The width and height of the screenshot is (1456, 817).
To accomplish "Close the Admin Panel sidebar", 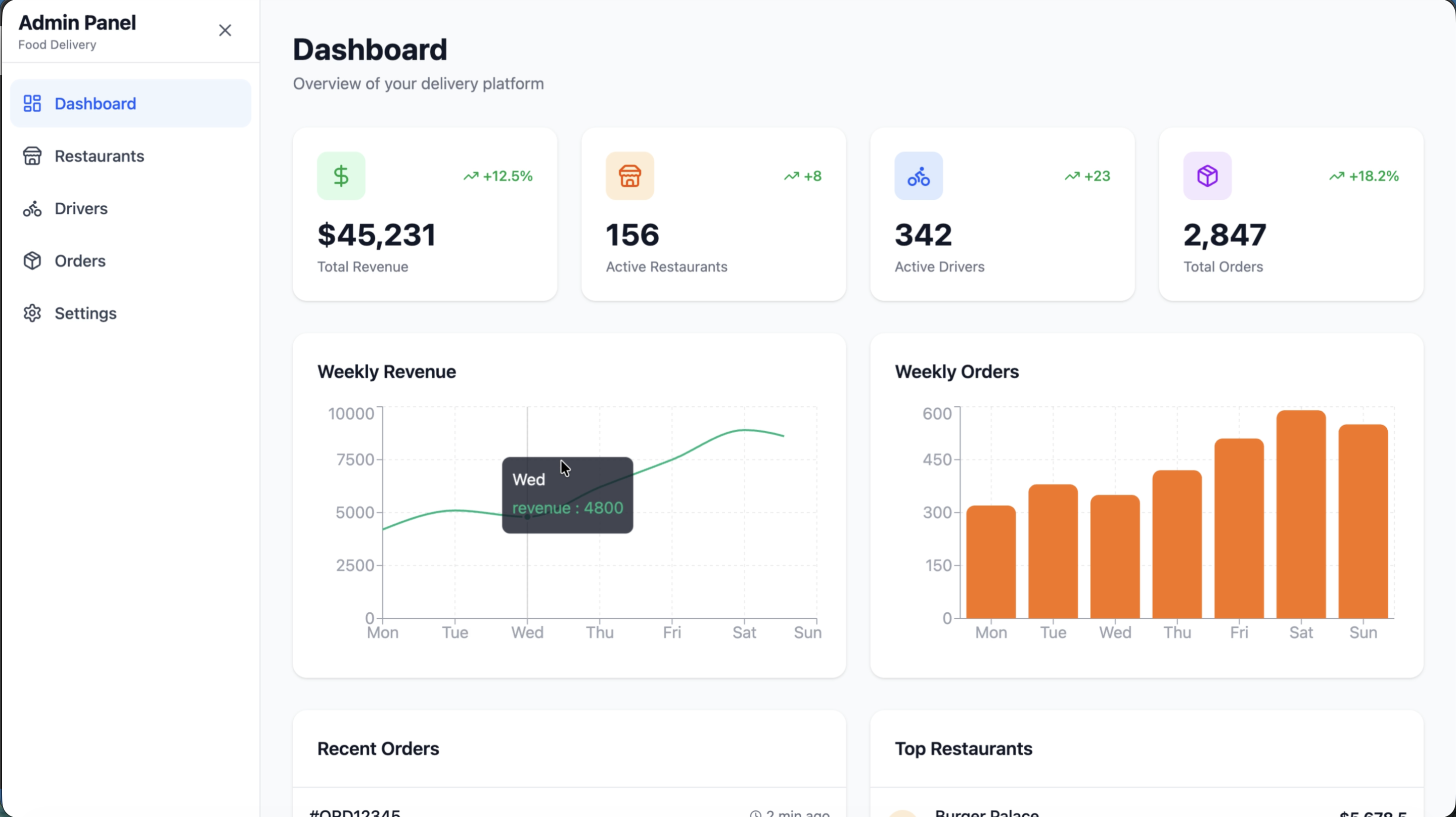I will tap(225, 30).
